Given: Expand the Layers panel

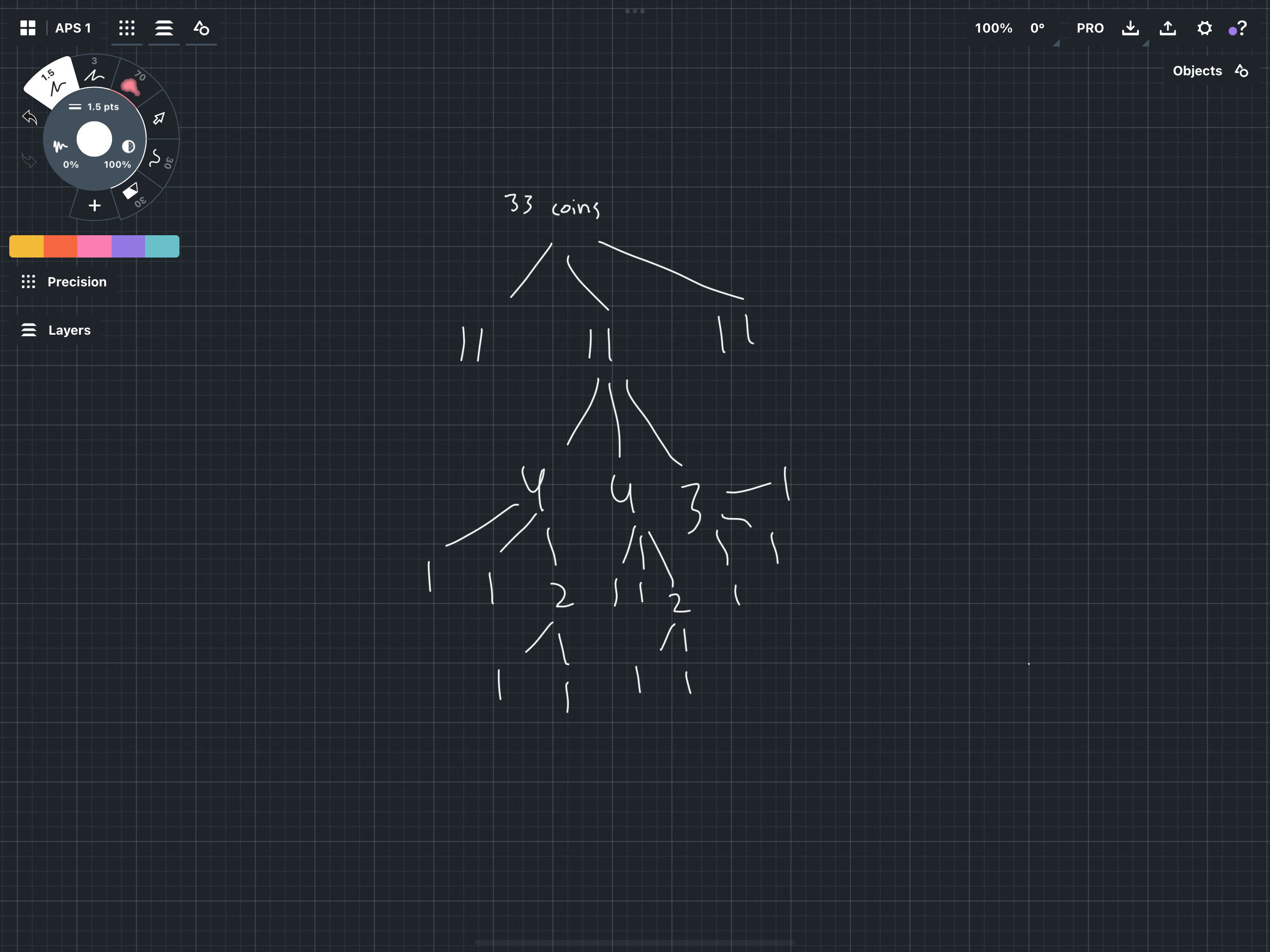Looking at the screenshot, I should [x=56, y=330].
